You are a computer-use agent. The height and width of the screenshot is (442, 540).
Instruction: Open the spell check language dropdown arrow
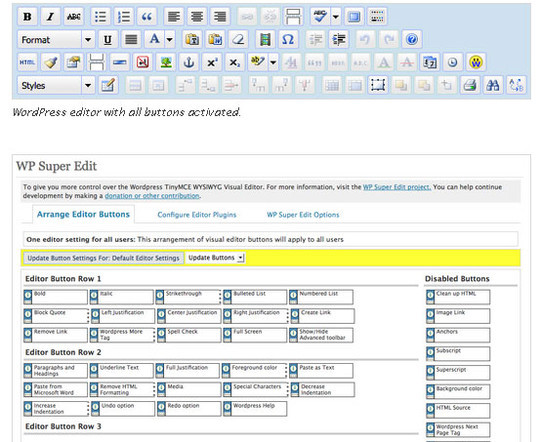click(x=336, y=16)
